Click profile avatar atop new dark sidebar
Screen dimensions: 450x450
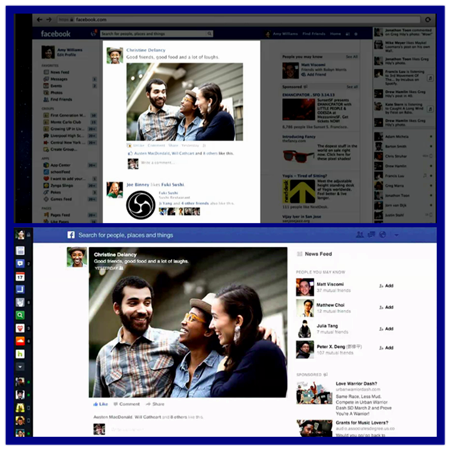pyautogui.click(x=20, y=235)
